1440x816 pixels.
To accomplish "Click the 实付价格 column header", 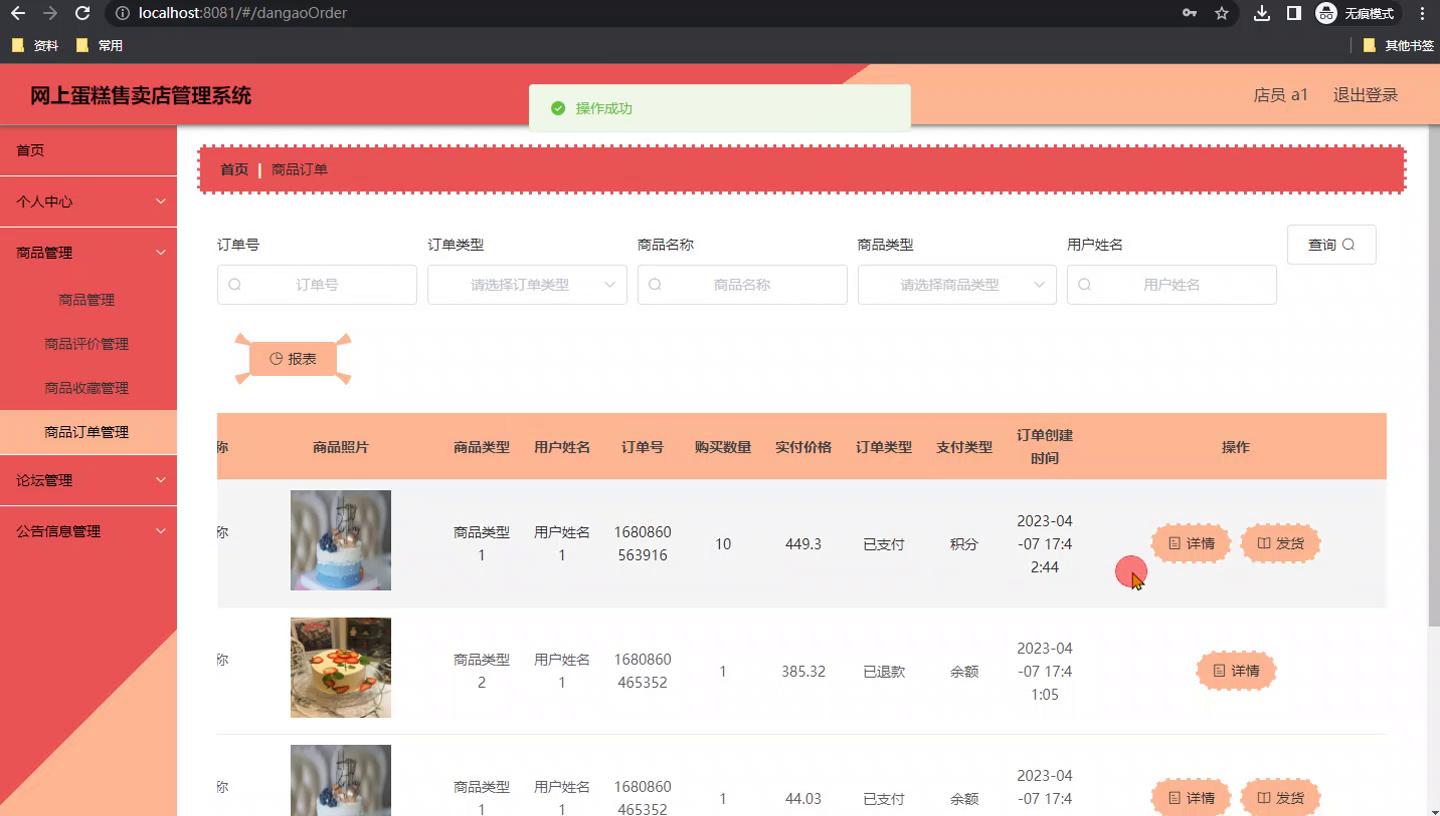I will [x=803, y=447].
